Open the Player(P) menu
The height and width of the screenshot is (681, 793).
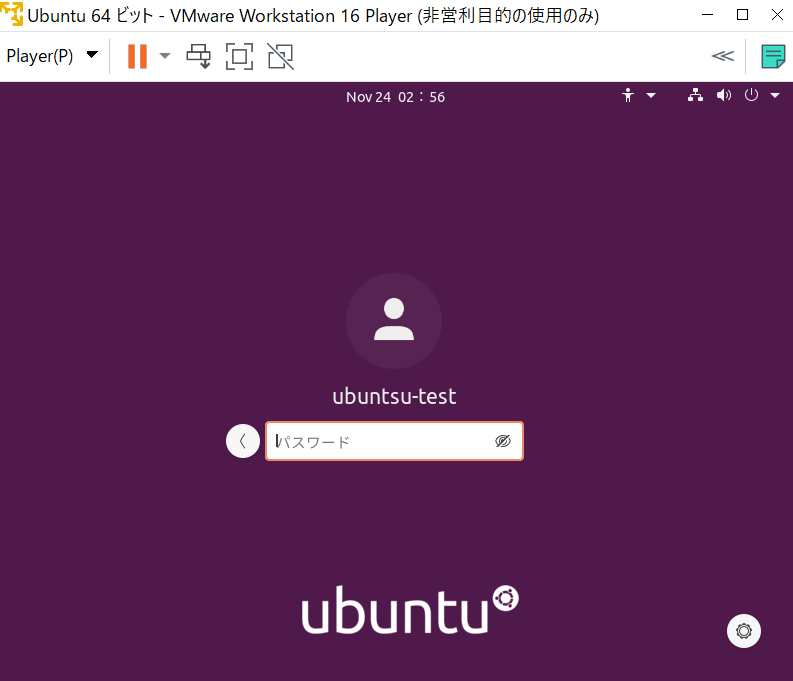[52, 56]
